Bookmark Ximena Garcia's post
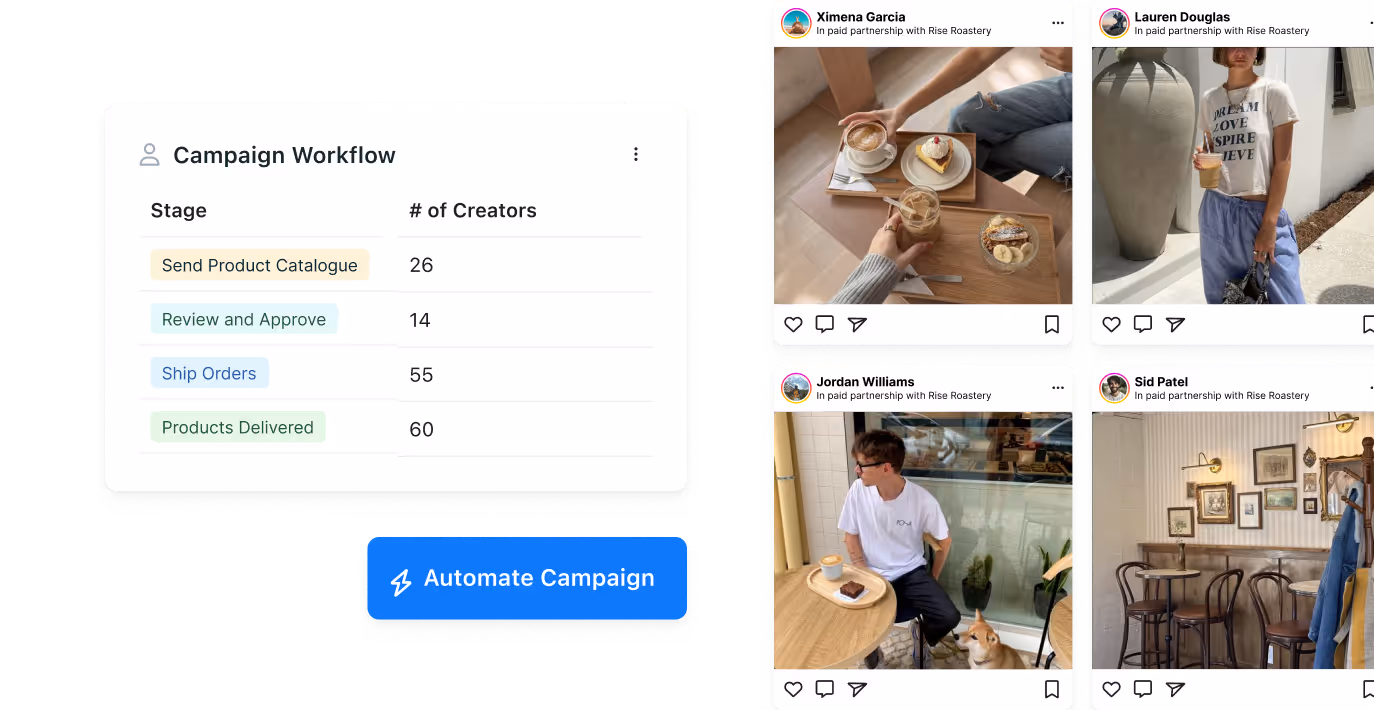 coord(1052,324)
